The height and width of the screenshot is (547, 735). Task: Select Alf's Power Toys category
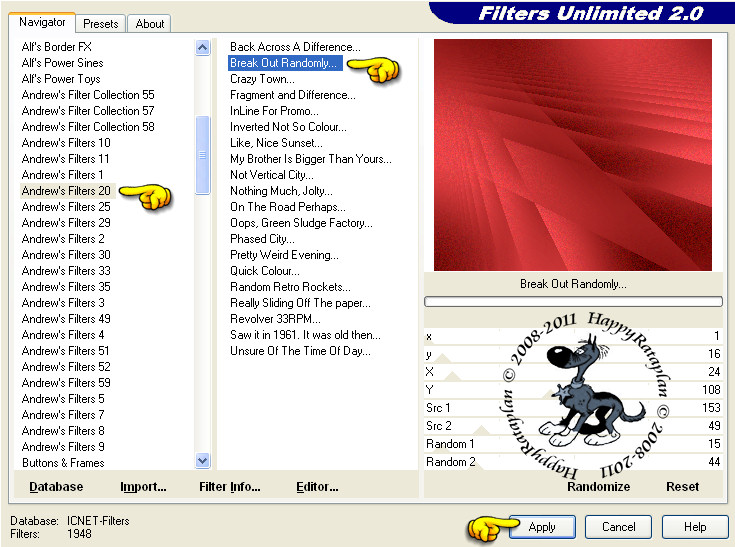coord(61,79)
